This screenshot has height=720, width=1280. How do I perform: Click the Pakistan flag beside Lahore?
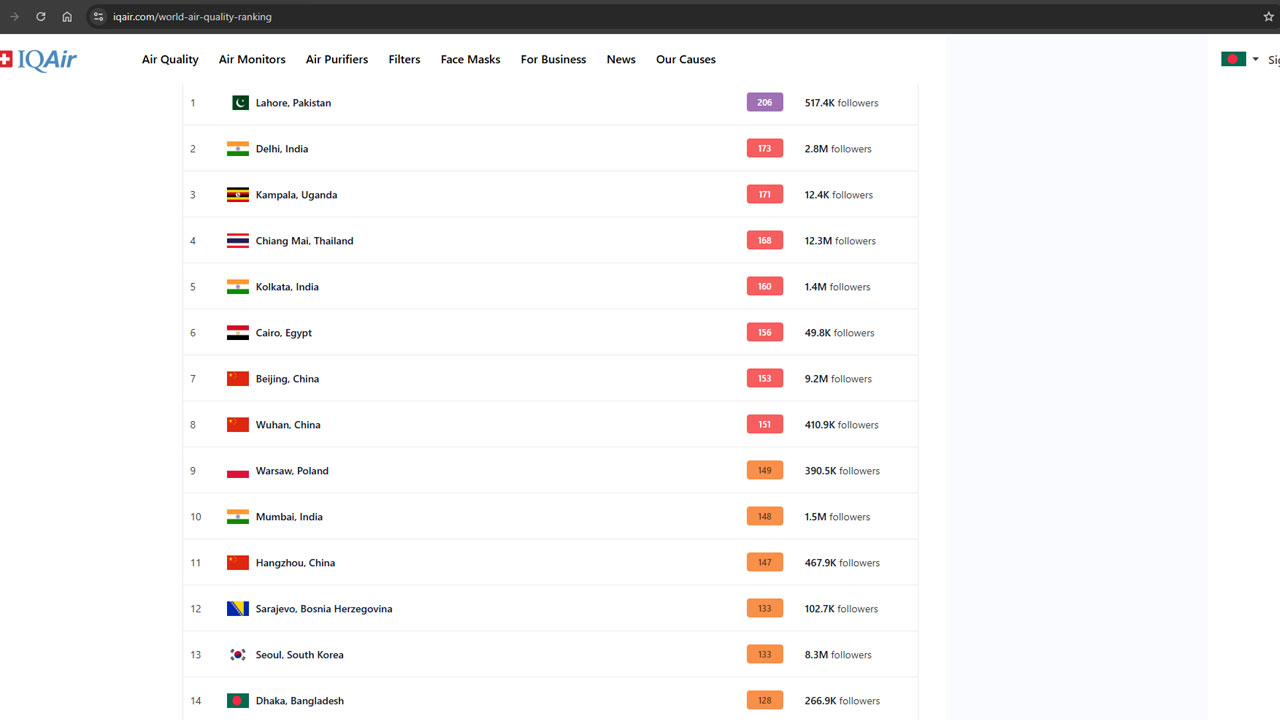click(240, 103)
